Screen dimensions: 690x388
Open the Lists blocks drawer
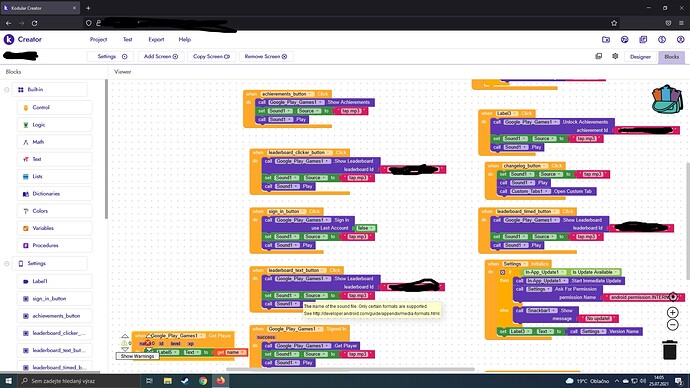55,176
